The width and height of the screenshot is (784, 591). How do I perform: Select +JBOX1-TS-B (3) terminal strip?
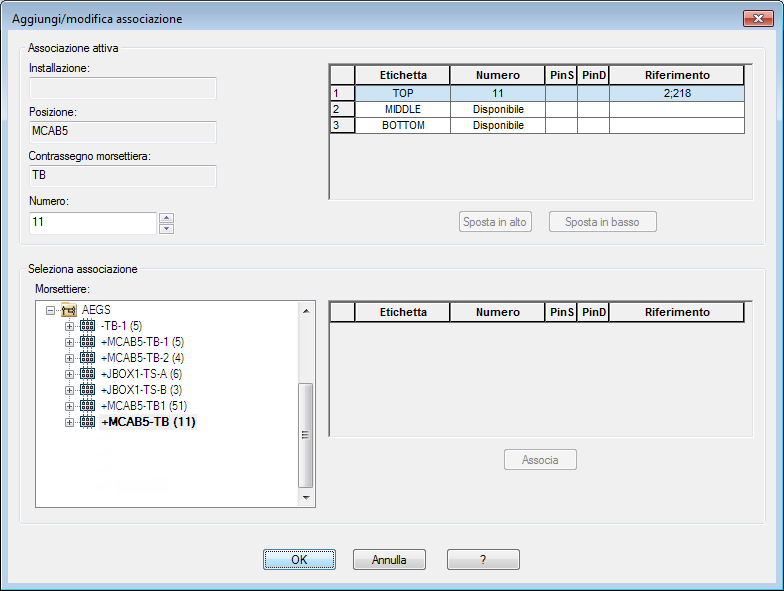point(142,390)
